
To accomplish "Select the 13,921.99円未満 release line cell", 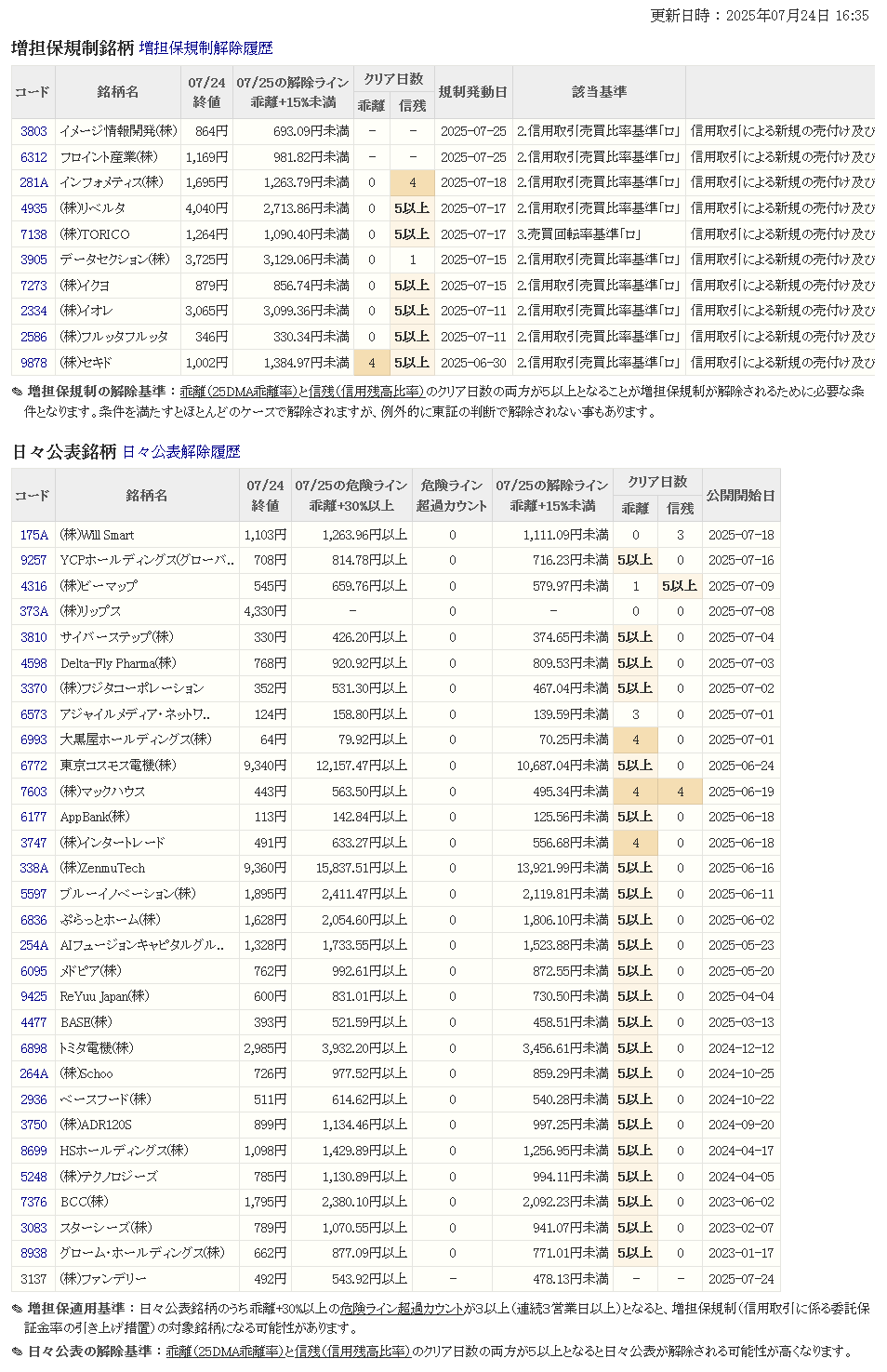I will tap(552, 868).
